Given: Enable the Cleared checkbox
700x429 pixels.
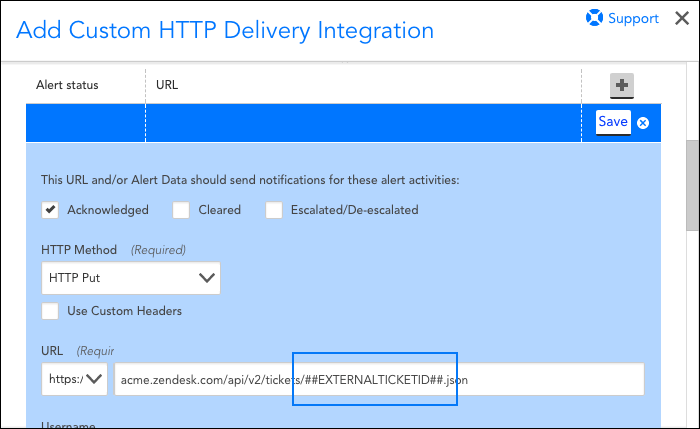Looking at the screenshot, I should 181,209.
